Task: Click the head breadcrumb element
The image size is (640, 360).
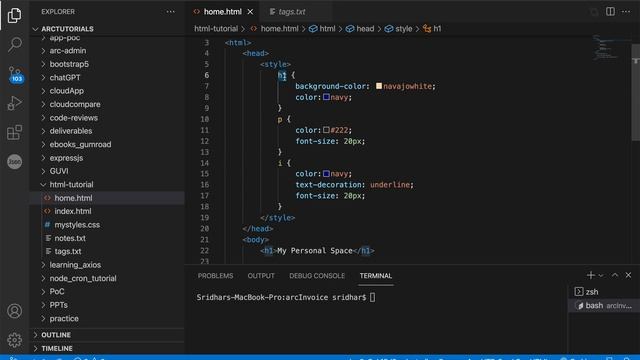Action: click(x=360, y=29)
